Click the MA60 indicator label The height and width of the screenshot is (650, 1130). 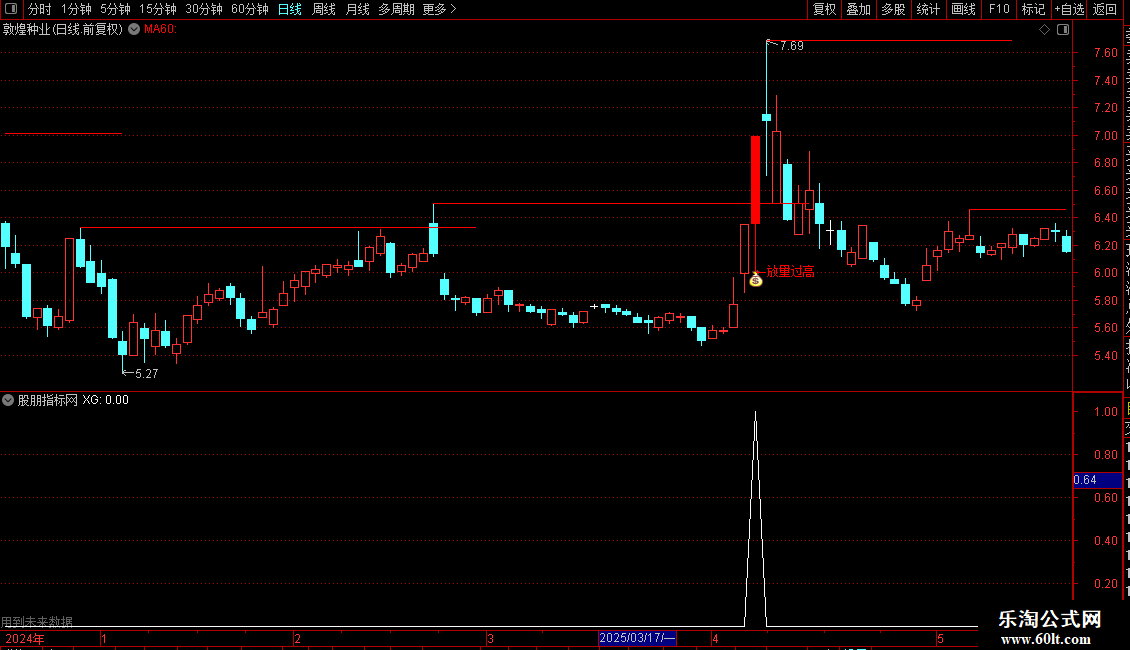tap(160, 30)
